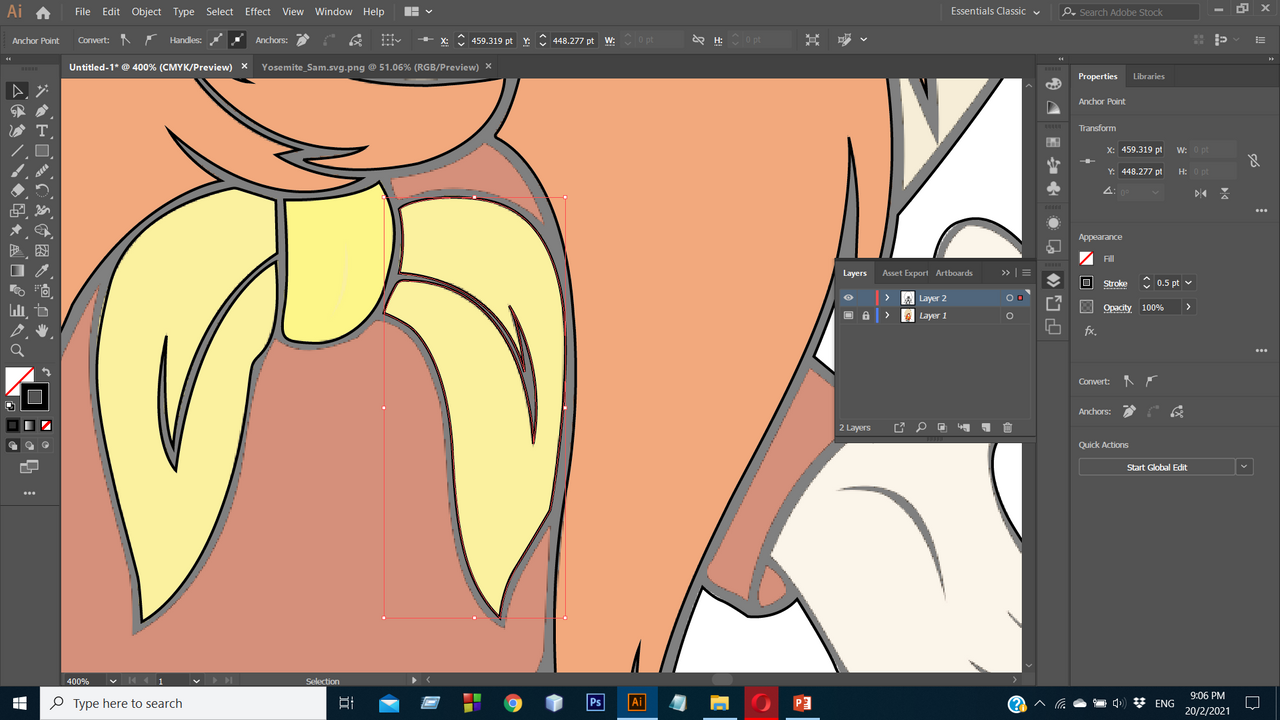Switch to the Asset Export tab
The image size is (1280, 720).
click(x=905, y=273)
